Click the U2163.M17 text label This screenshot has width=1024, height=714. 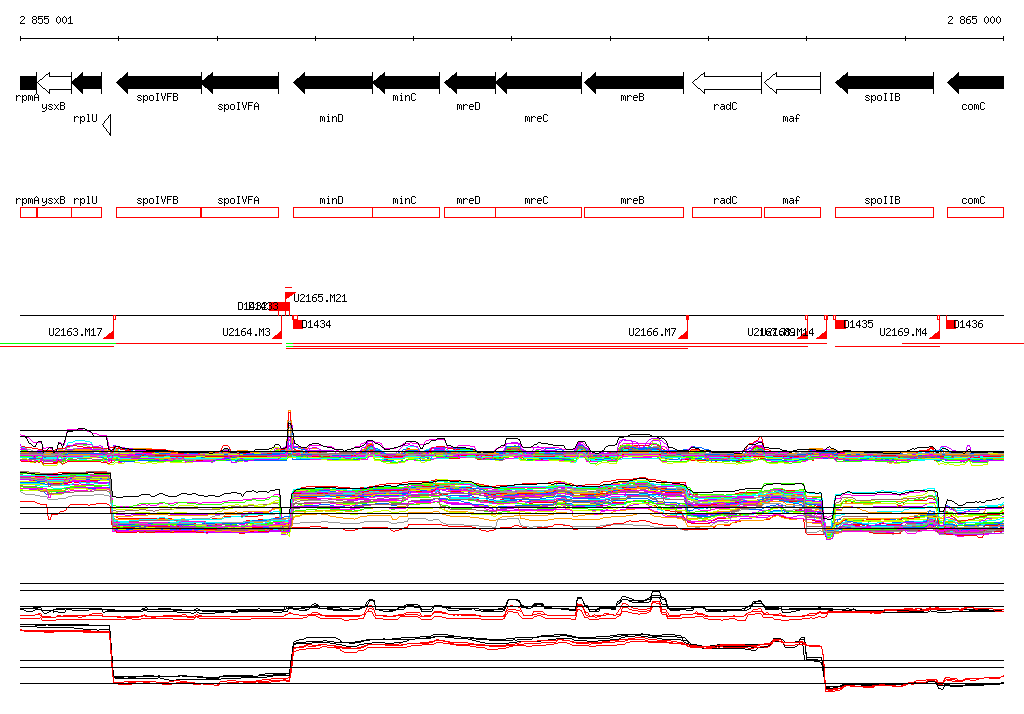(x=75, y=332)
